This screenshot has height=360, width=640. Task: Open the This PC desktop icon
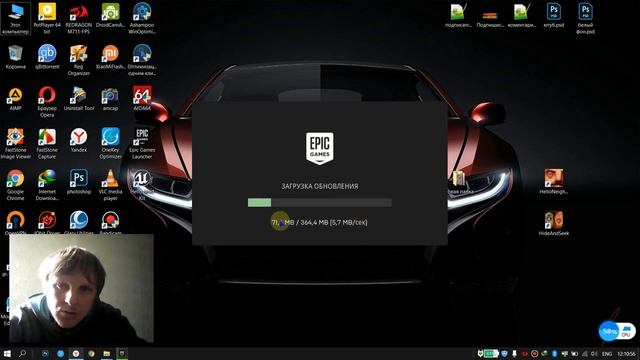pyautogui.click(x=15, y=18)
